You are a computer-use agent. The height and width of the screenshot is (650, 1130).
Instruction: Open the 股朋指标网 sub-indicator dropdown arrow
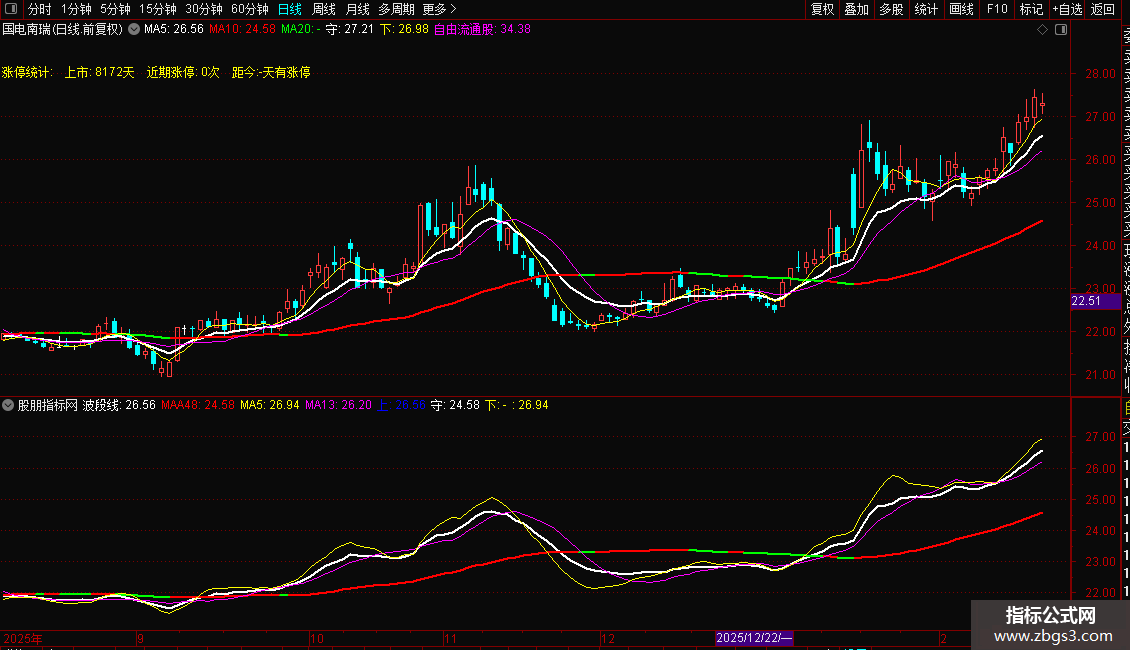[8, 405]
